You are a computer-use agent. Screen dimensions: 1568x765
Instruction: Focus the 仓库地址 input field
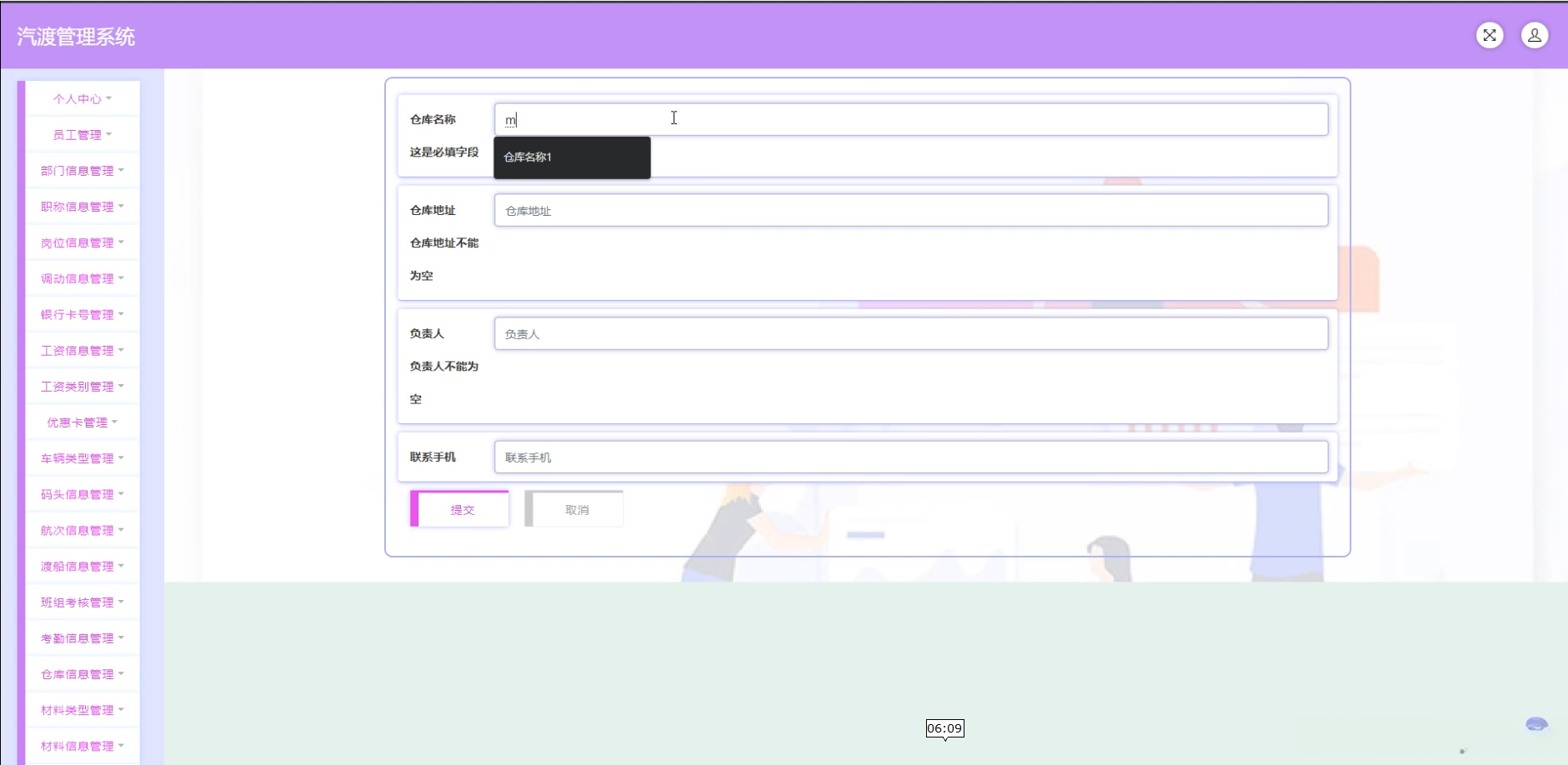911,210
